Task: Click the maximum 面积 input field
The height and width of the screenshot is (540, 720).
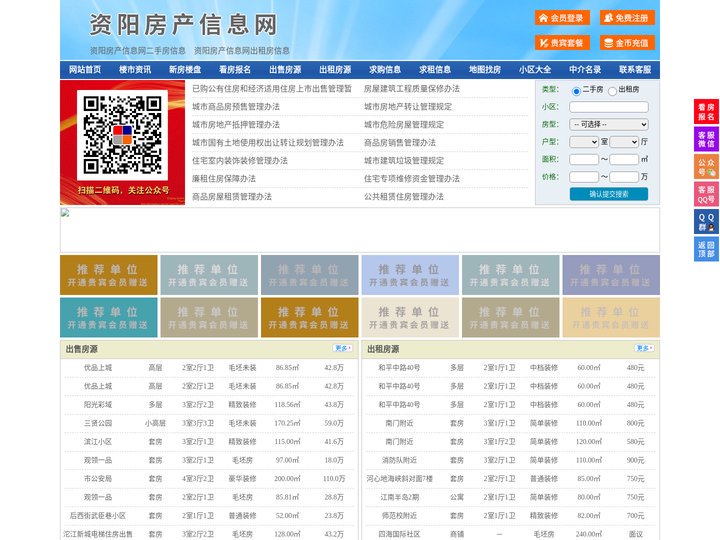Action: coord(624,159)
